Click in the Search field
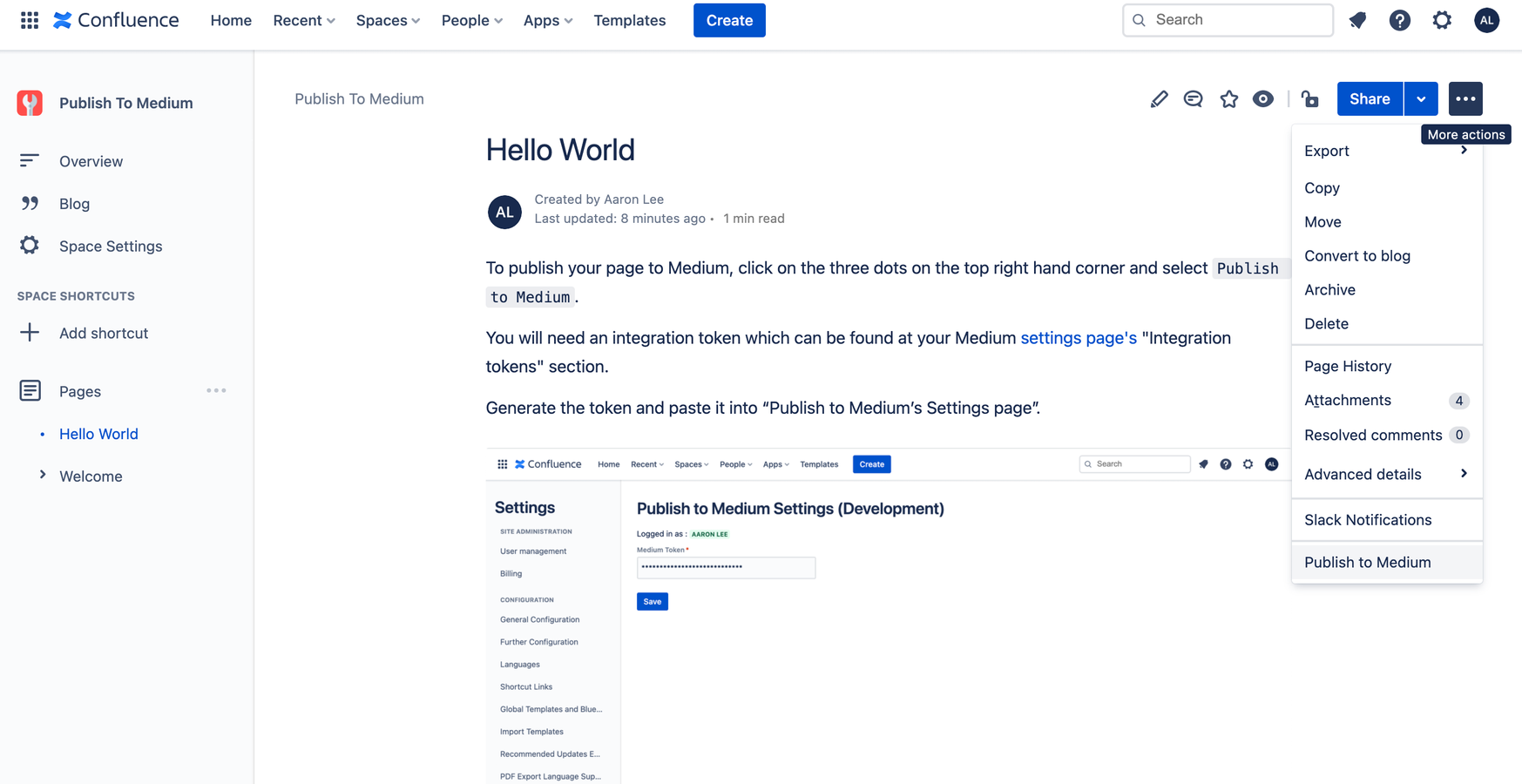 1228,20
